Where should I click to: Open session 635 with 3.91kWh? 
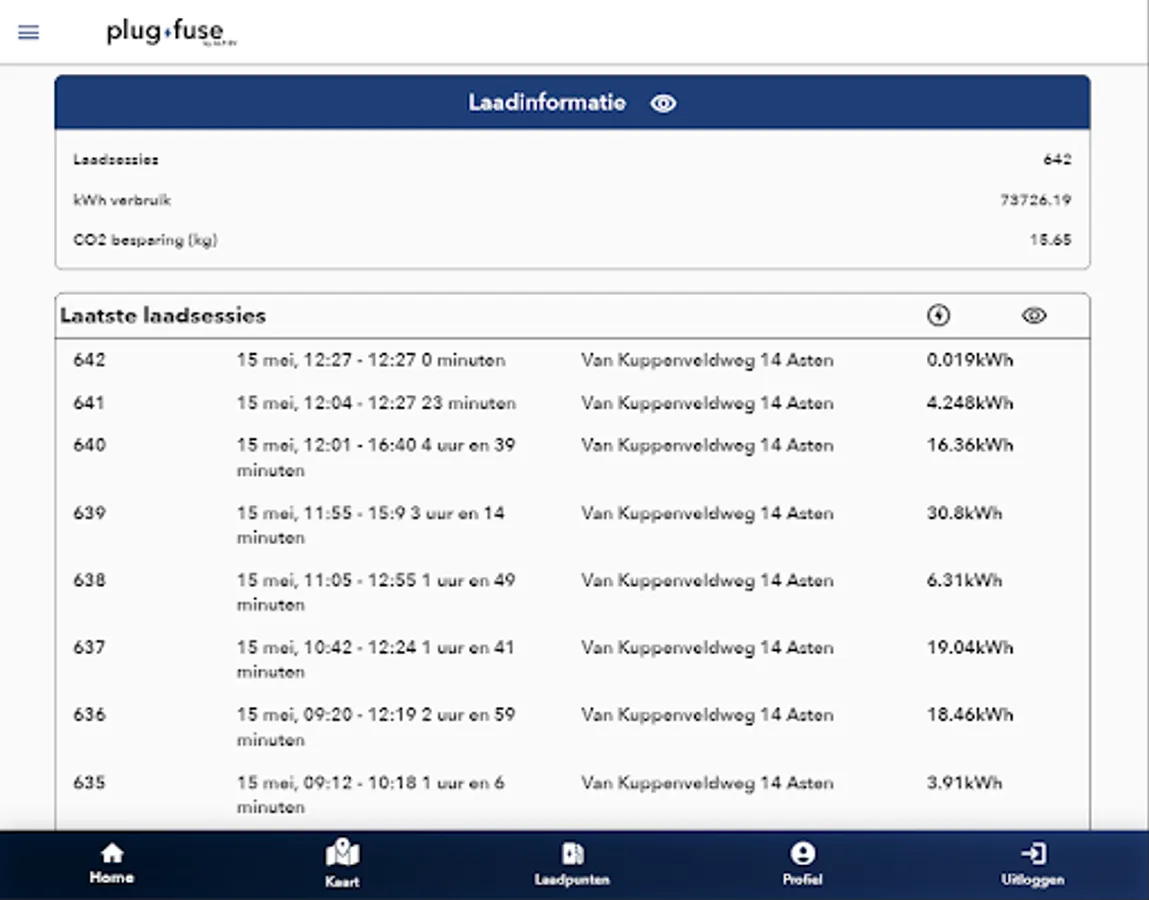point(572,794)
